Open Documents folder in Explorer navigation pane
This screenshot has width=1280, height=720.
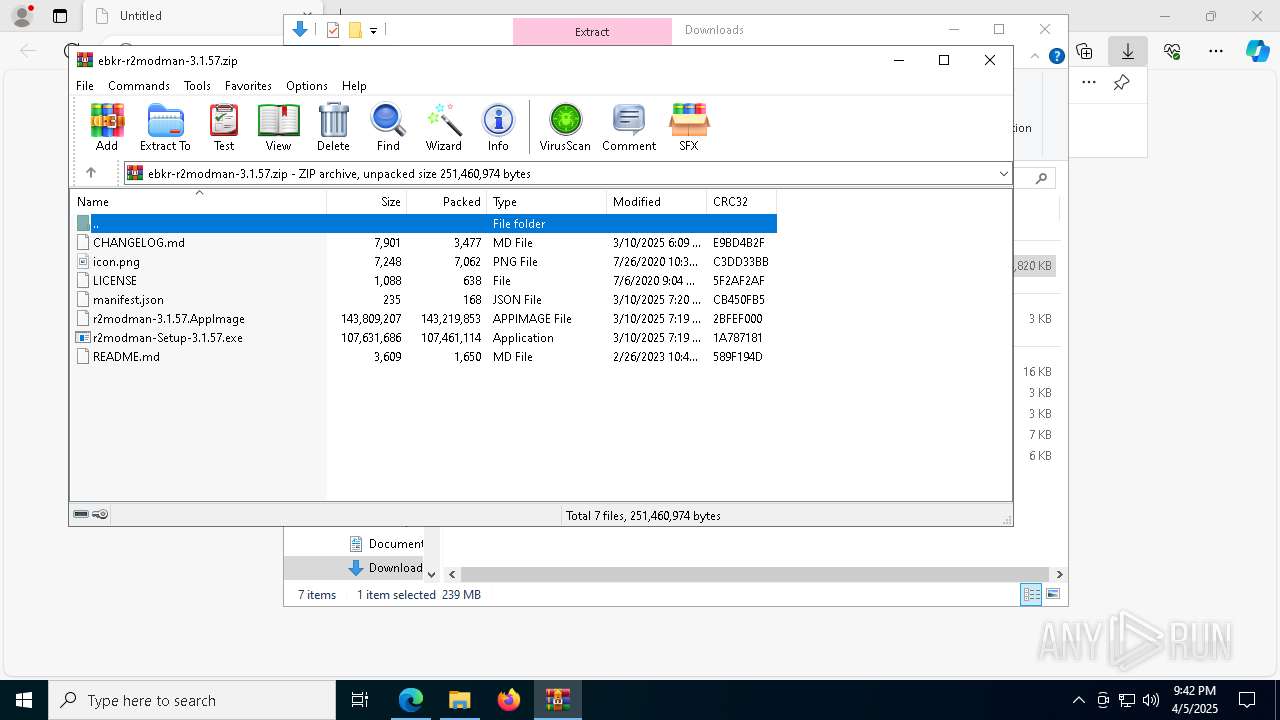coord(386,544)
